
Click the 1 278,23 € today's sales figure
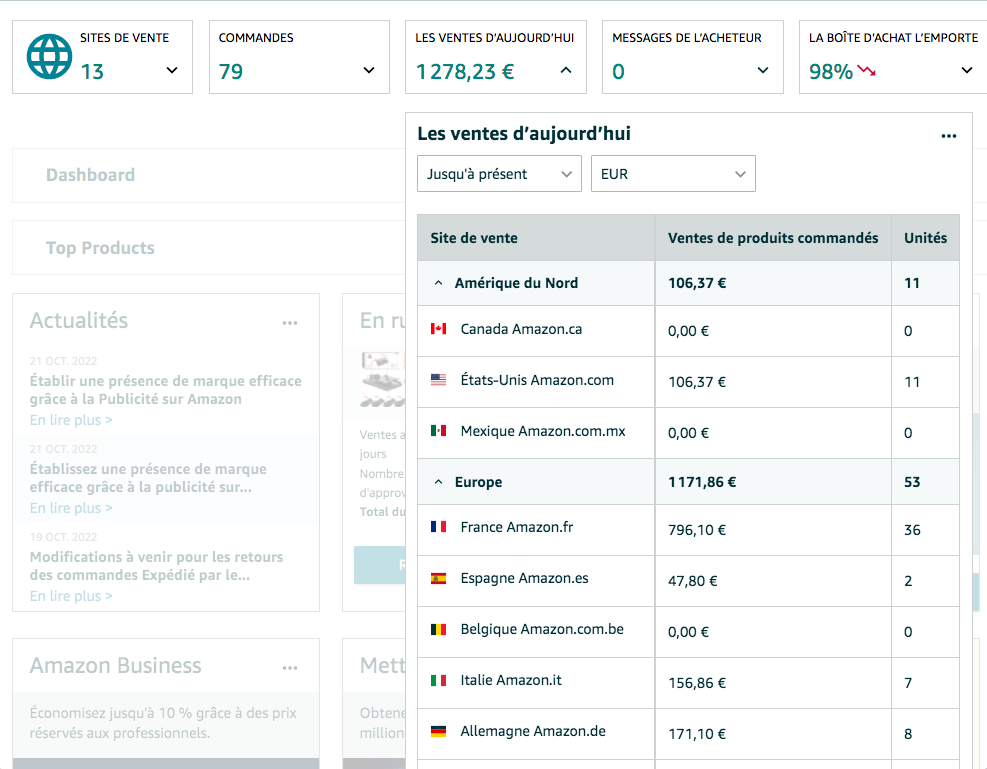pos(465,72)
